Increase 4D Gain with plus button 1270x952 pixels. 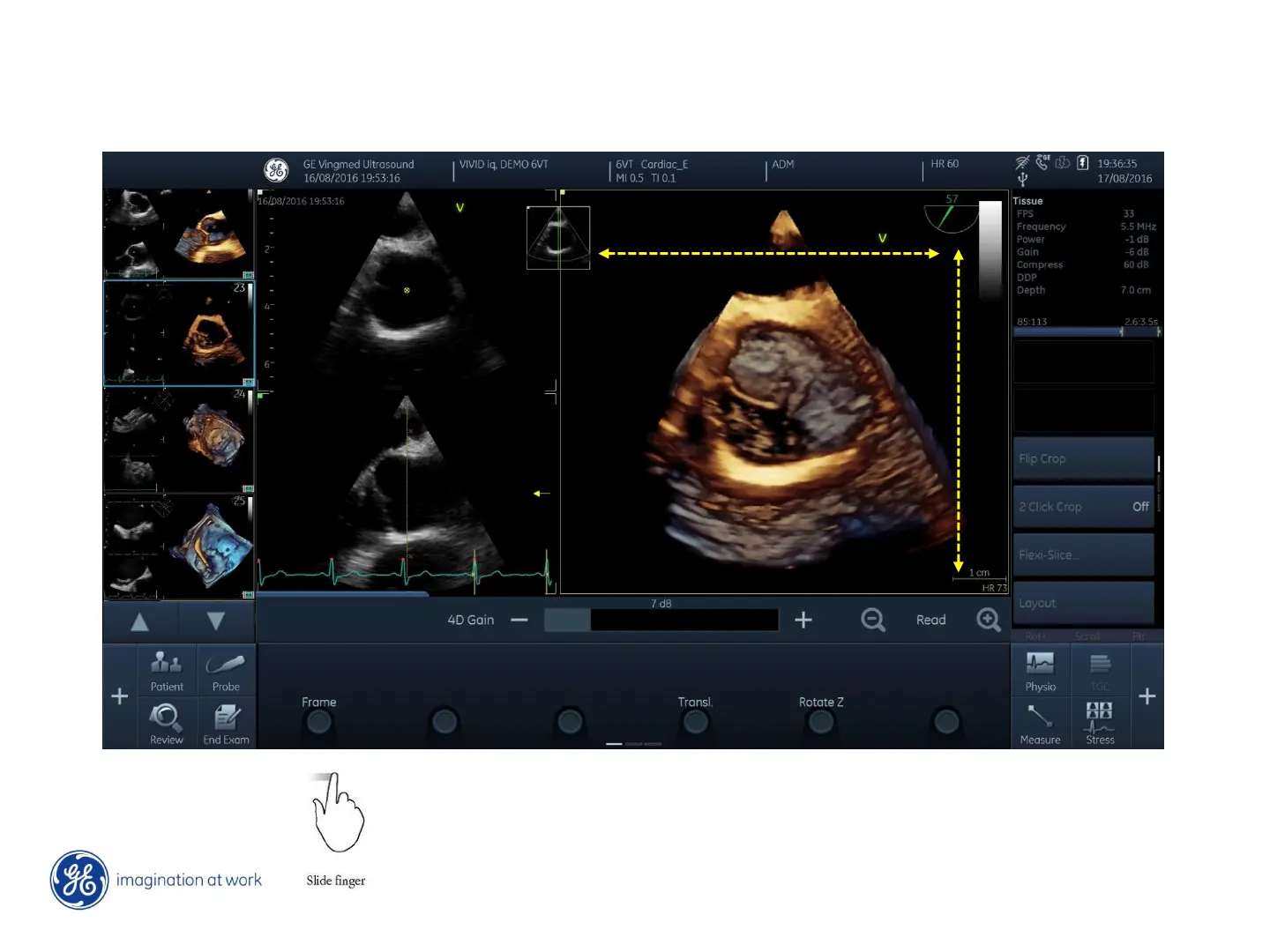[x=803, y=620]
